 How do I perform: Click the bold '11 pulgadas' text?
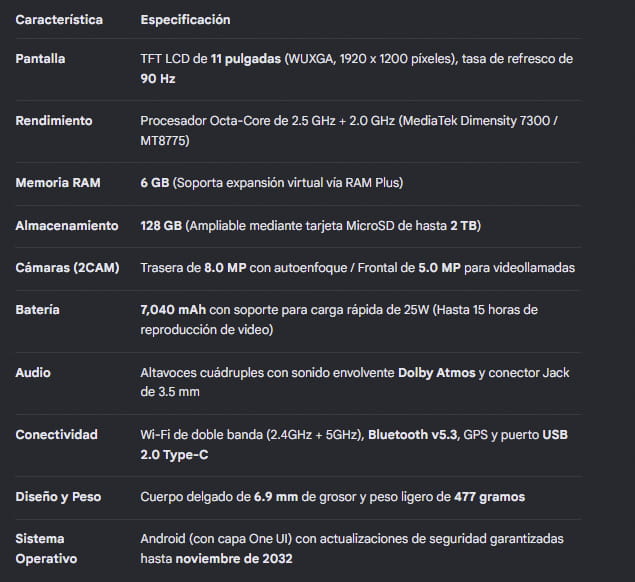pos(246,59)
